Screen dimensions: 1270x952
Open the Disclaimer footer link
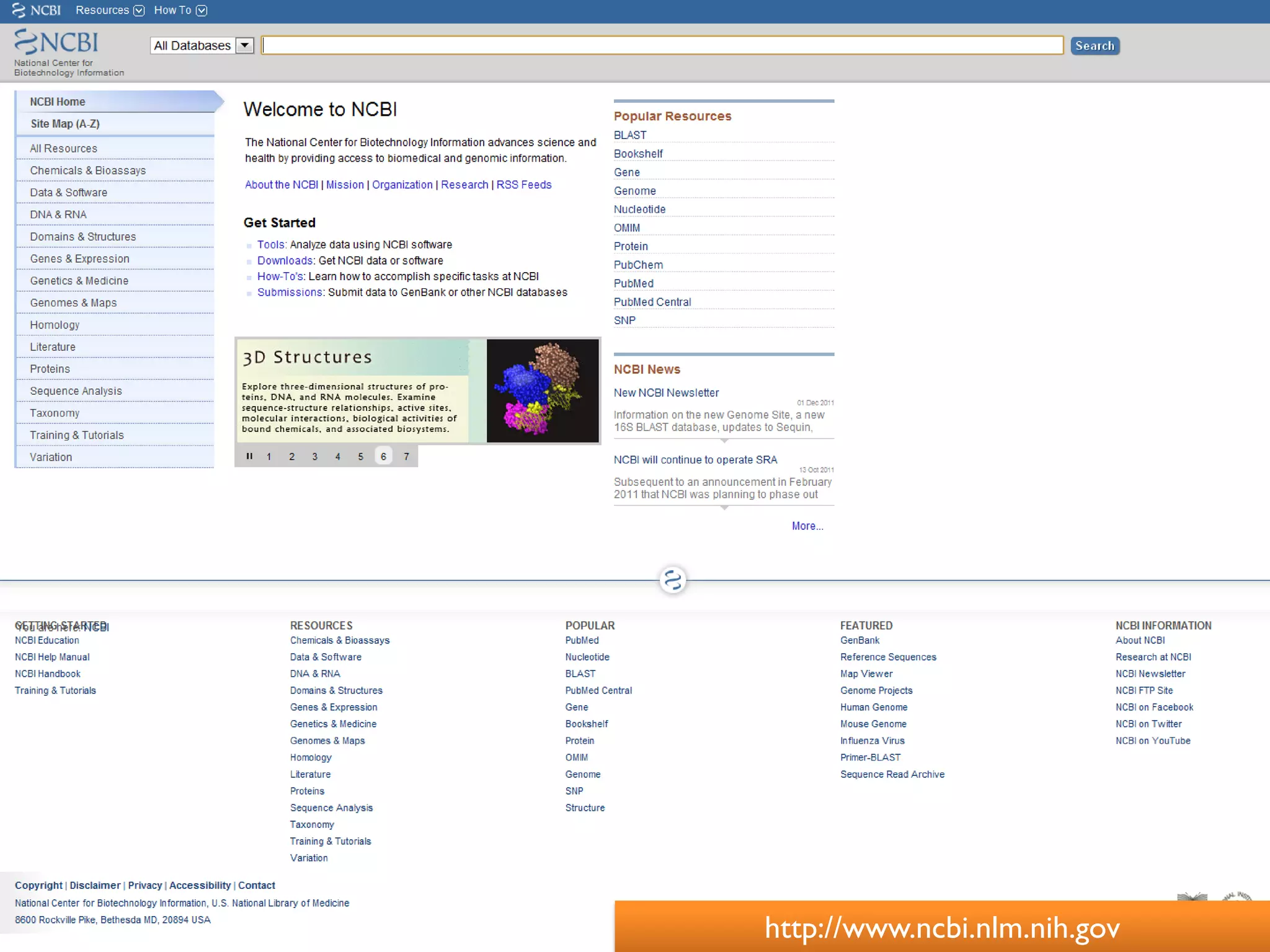pyautogui.click(x=95, y=886)
